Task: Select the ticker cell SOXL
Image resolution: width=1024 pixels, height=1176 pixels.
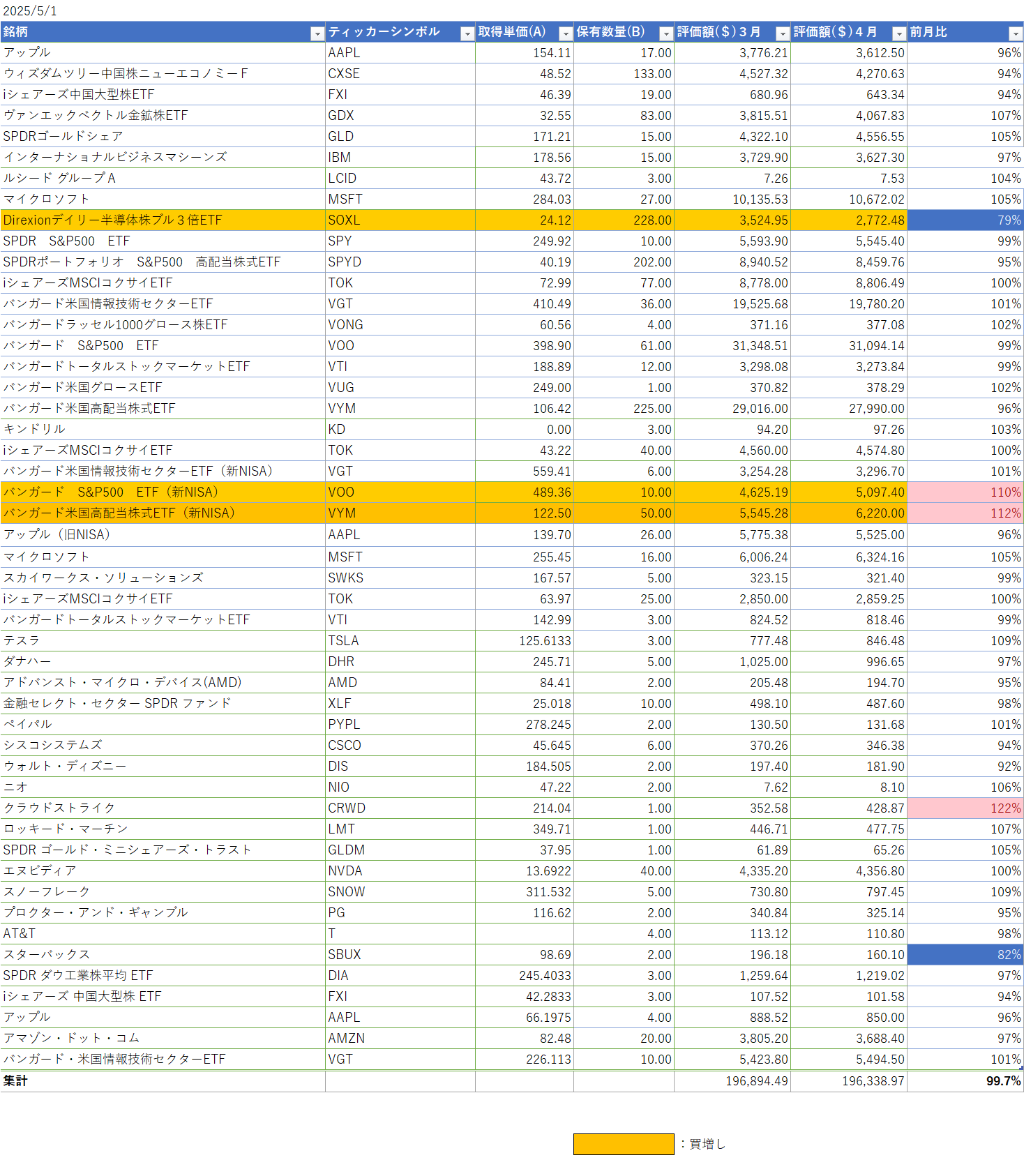Action: pyautogui.click(x=400, y=220)
